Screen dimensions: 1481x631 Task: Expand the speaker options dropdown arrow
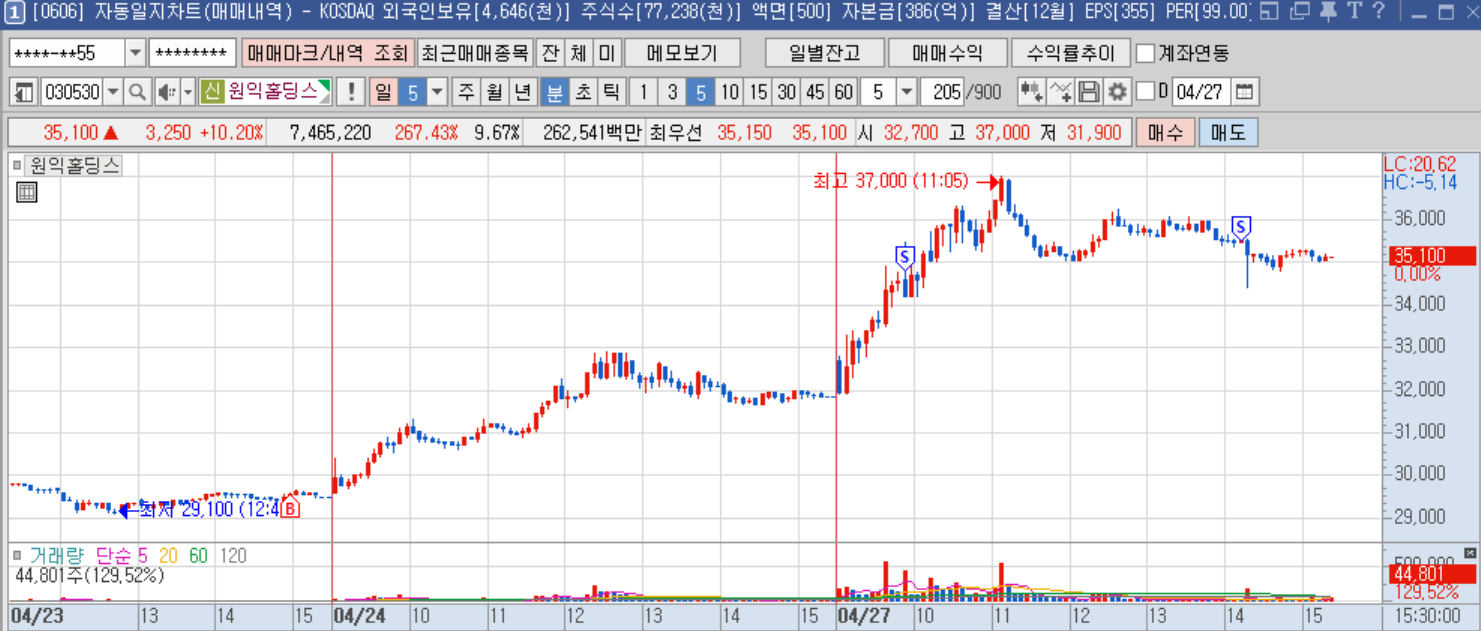[x=188, y=92]
